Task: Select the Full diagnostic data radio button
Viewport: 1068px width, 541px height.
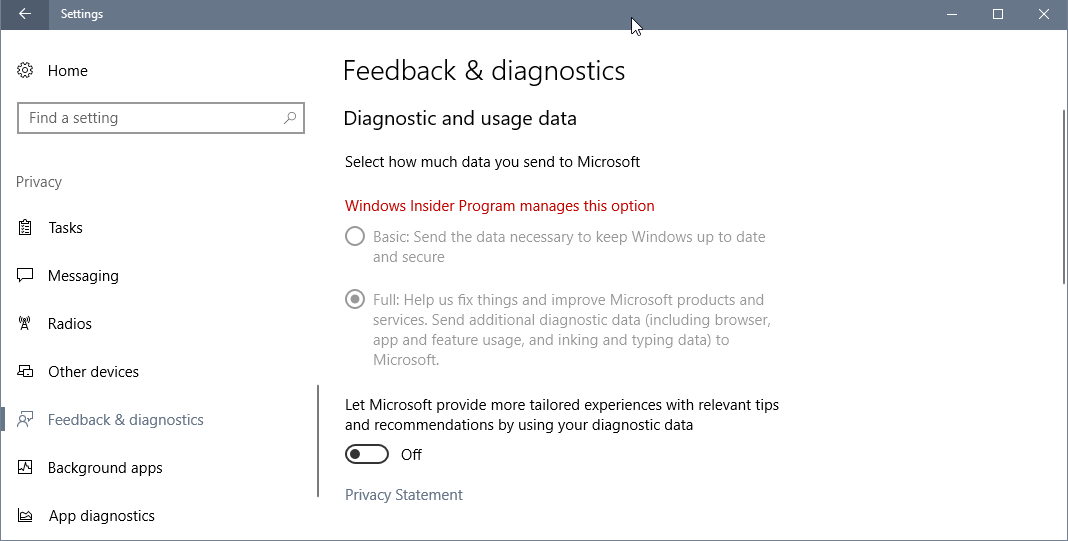Action: [355, 300]
